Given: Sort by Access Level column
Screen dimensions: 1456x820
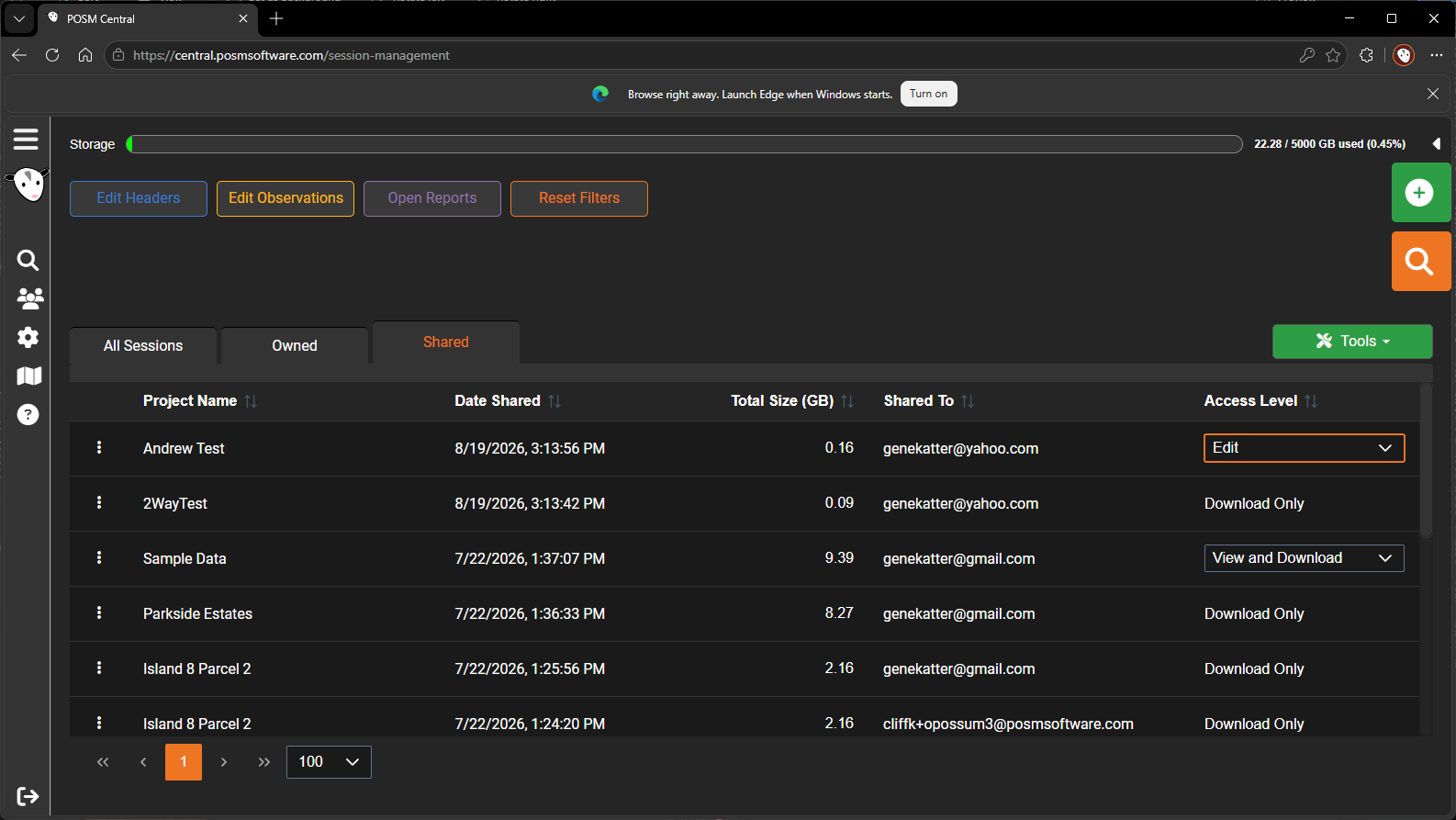Looking at the screenshot, I should click(x=1311, y=401).
